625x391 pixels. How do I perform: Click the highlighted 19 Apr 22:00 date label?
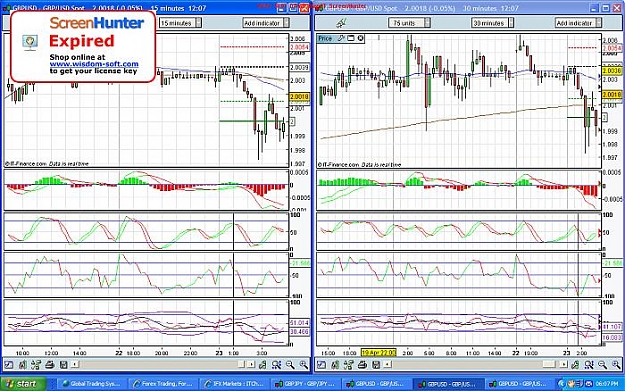(x=378, y=353)
